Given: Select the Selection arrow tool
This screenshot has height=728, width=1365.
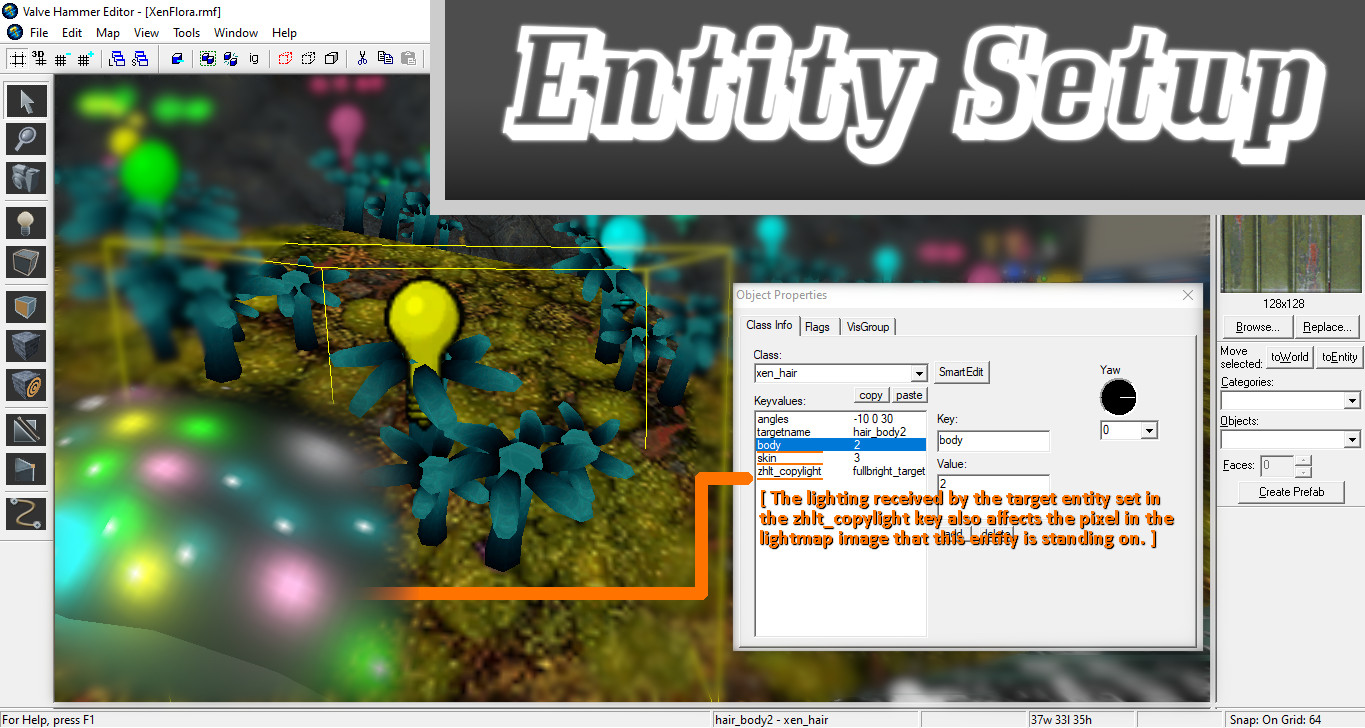Looking at the screenshot, I should click(x=26, y=101).
